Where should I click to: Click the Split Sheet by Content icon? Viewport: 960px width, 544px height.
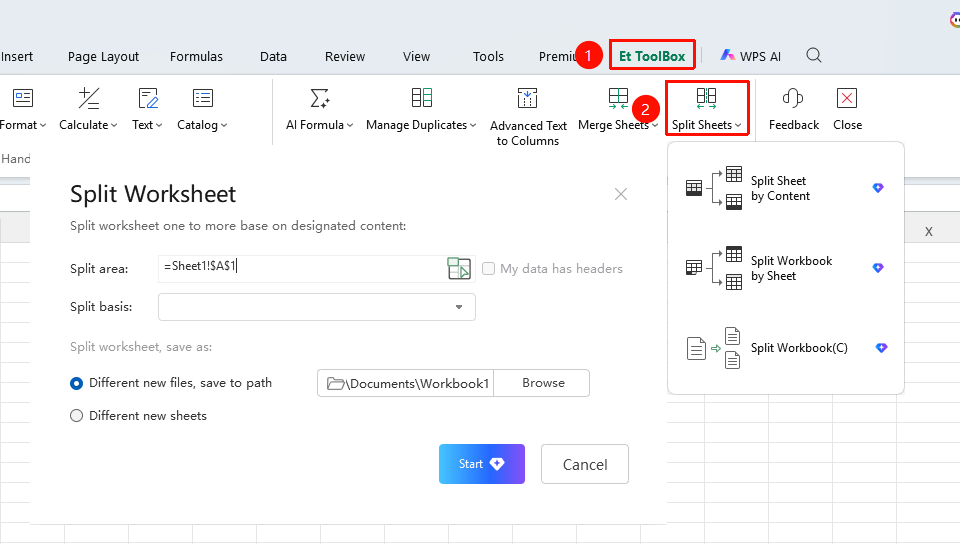point(714,188)
